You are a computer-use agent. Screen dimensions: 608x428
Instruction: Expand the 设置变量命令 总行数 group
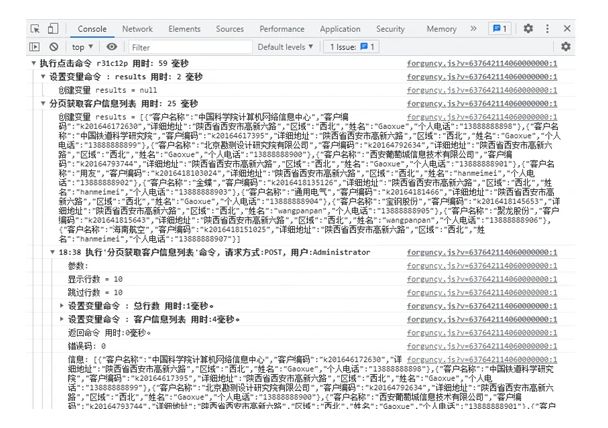coord(62,306)
